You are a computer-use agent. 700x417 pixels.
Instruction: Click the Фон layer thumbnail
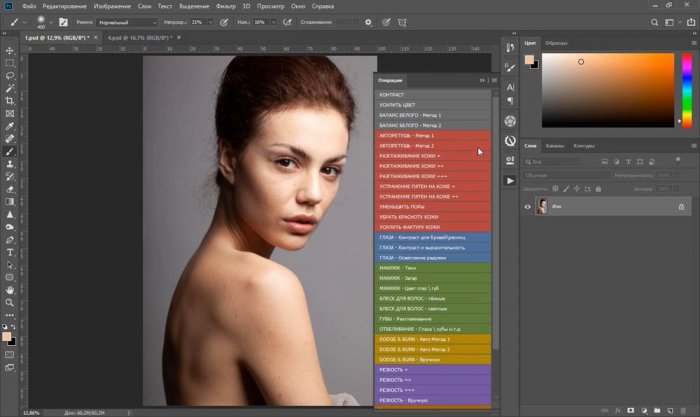pos(542,207)
